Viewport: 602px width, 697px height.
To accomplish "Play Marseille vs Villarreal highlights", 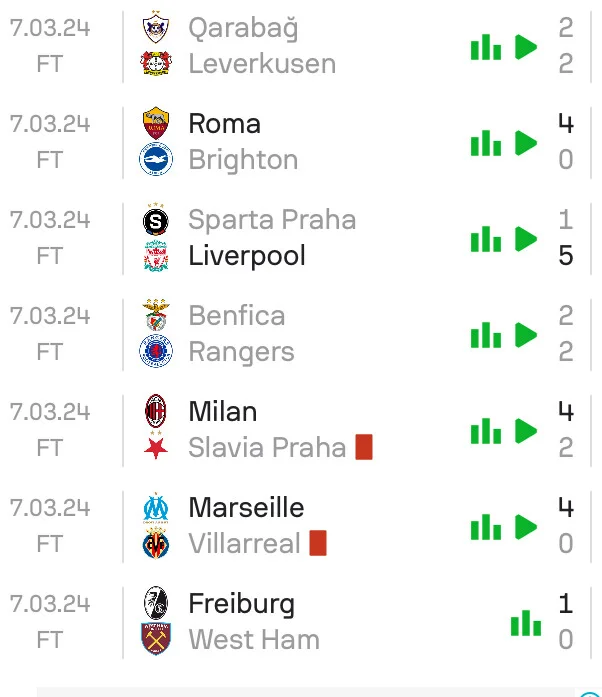I will coord(526,527).
